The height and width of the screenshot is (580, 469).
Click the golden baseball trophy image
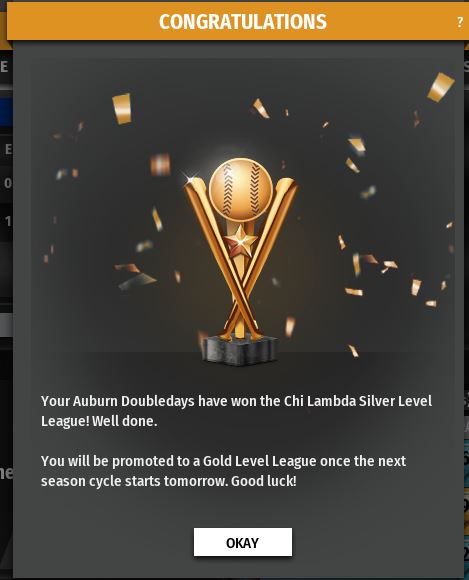(x=240, y=262)
